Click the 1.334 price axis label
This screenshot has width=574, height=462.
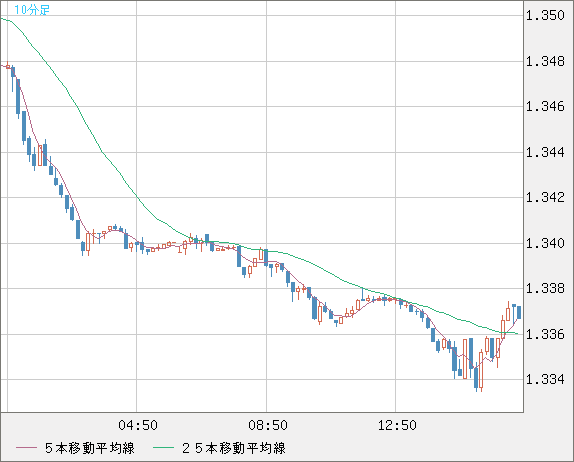coord(545,379)
